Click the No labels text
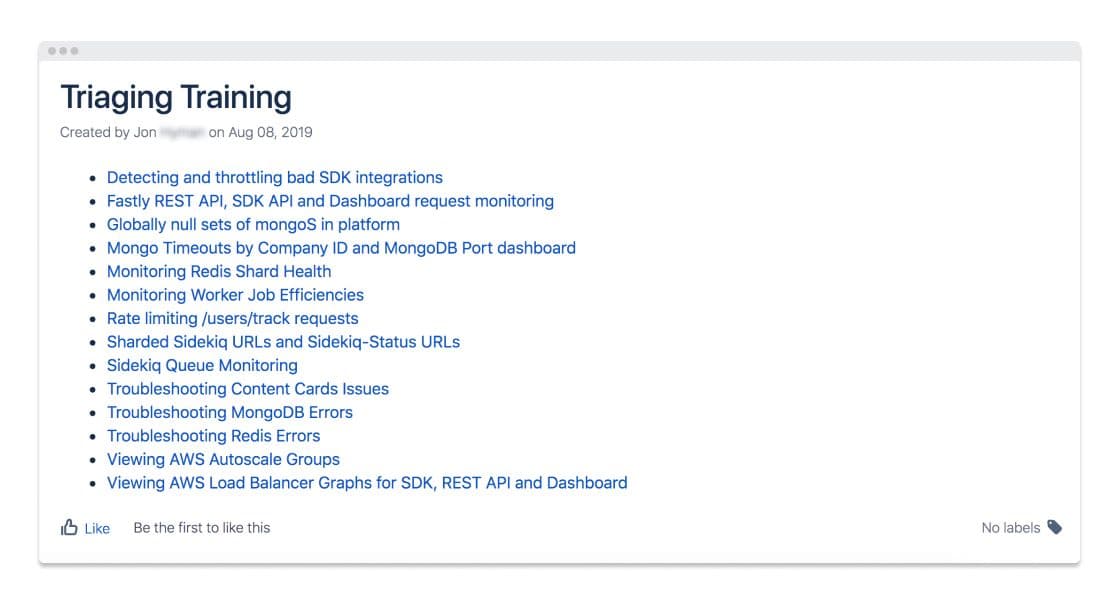This screenshot has width=1120, height=605. [1010, 527]
